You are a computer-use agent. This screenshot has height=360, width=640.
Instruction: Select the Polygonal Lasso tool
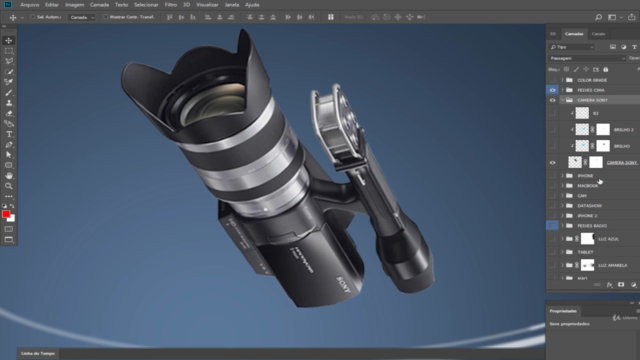pyautogui.click(x=9, y=61)
